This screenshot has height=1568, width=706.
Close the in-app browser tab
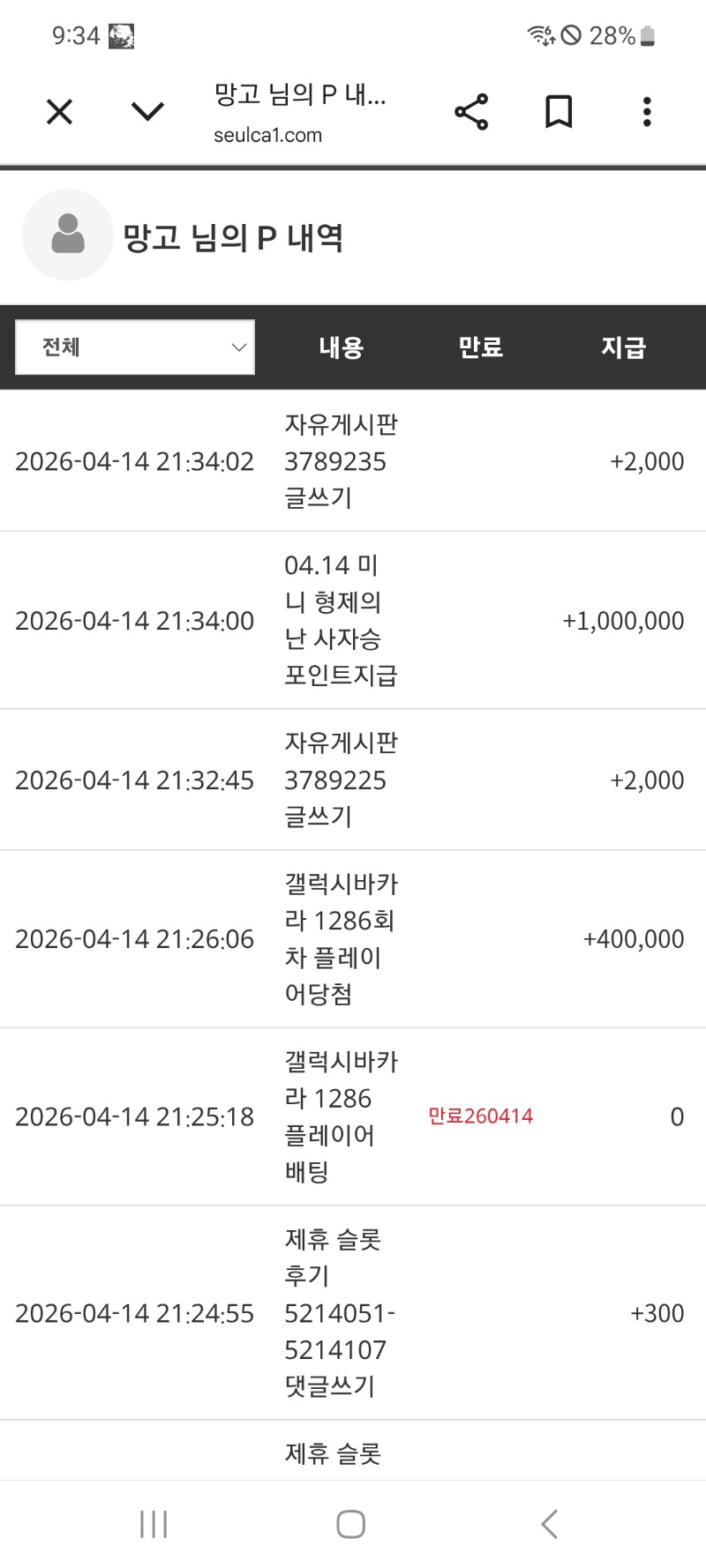click(x=59, y=112)
